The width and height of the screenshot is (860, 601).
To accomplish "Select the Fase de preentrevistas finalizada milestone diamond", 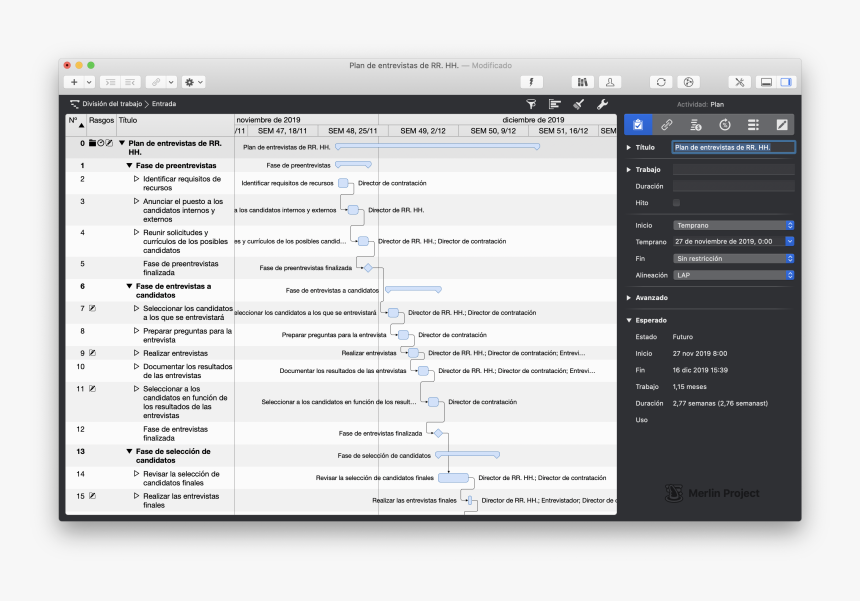I will click(x=369, y=268).
